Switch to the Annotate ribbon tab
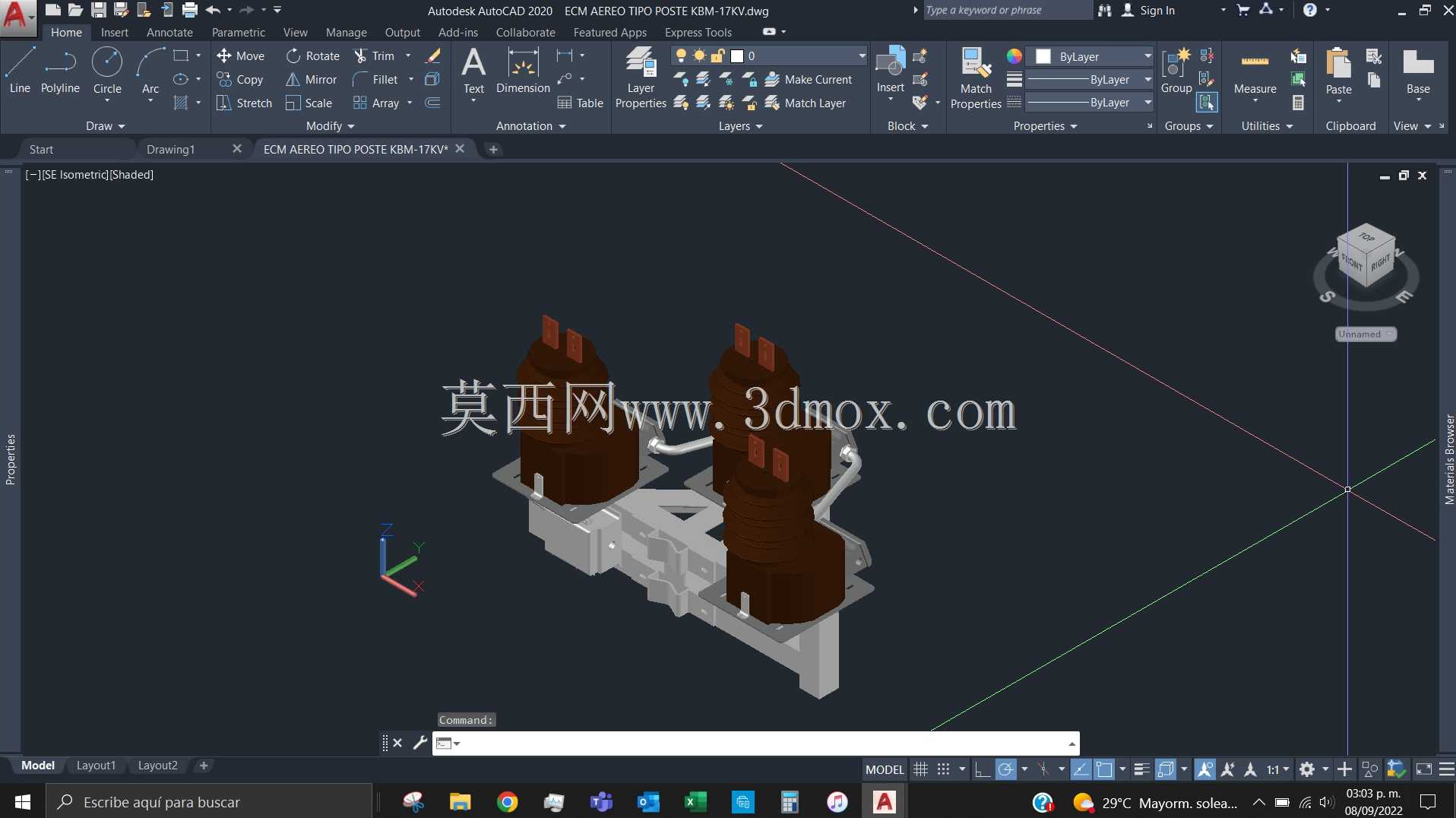The width and height of the screenshot is (1456, 818). tap(169, 33)
